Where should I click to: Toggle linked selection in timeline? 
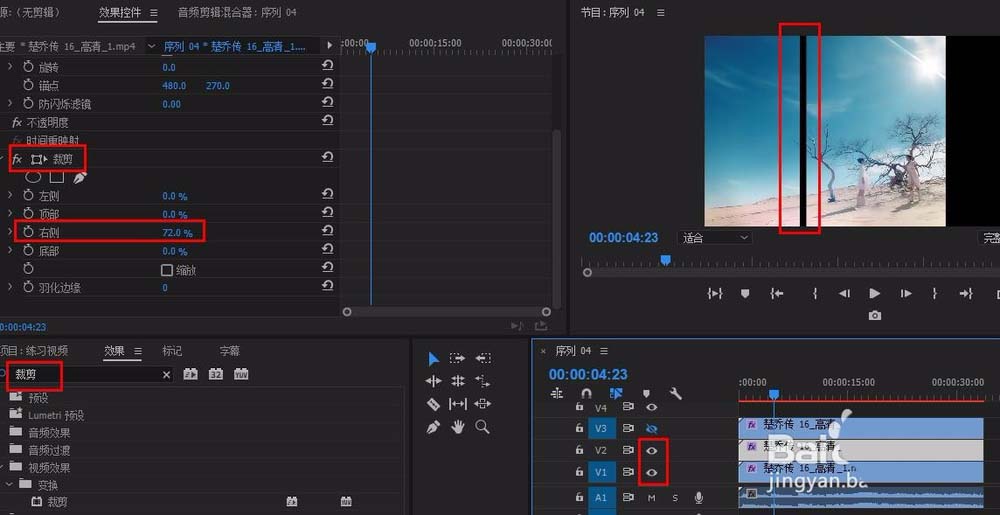point(615,394)
